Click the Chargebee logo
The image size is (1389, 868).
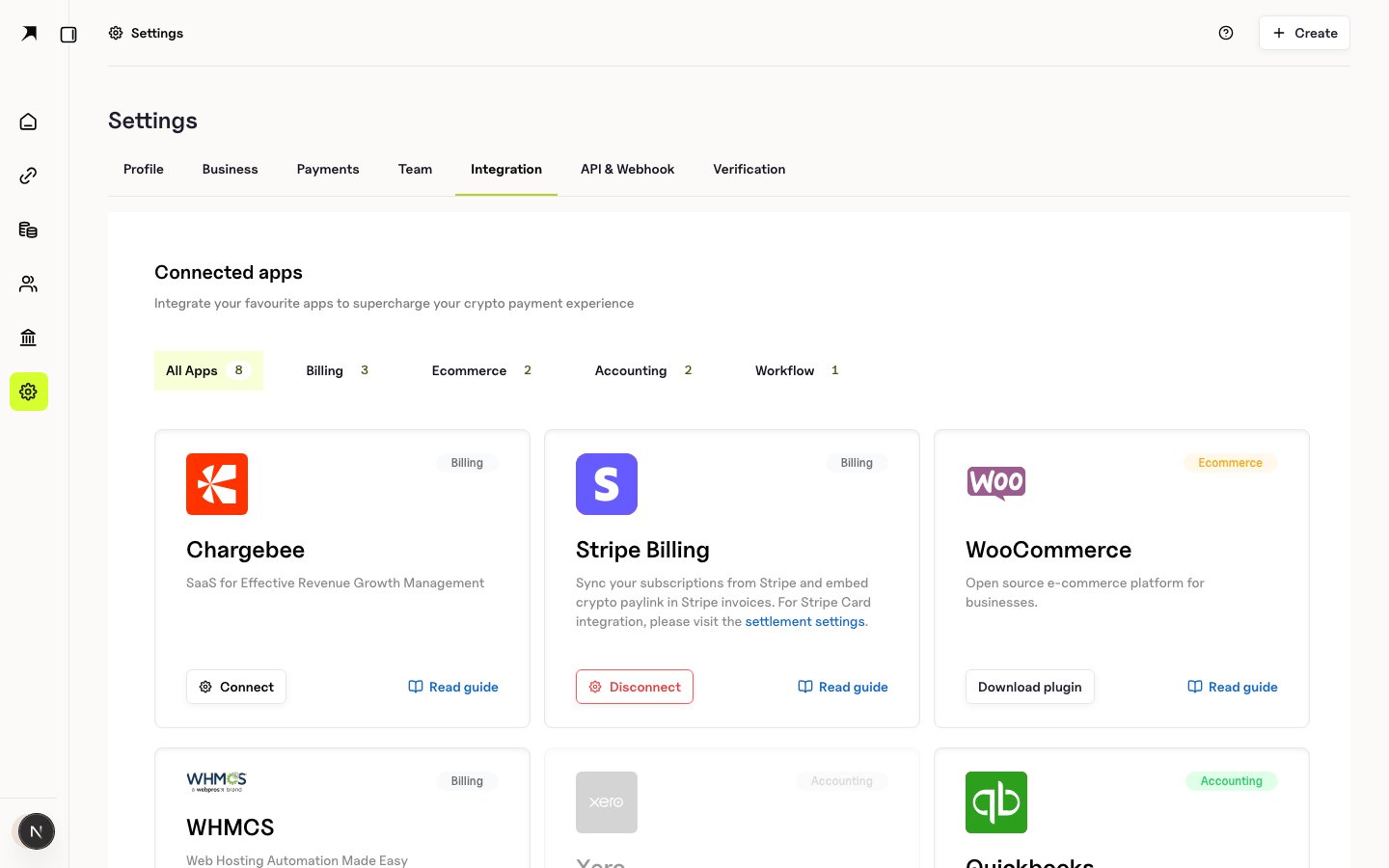[x=217, y=484]
